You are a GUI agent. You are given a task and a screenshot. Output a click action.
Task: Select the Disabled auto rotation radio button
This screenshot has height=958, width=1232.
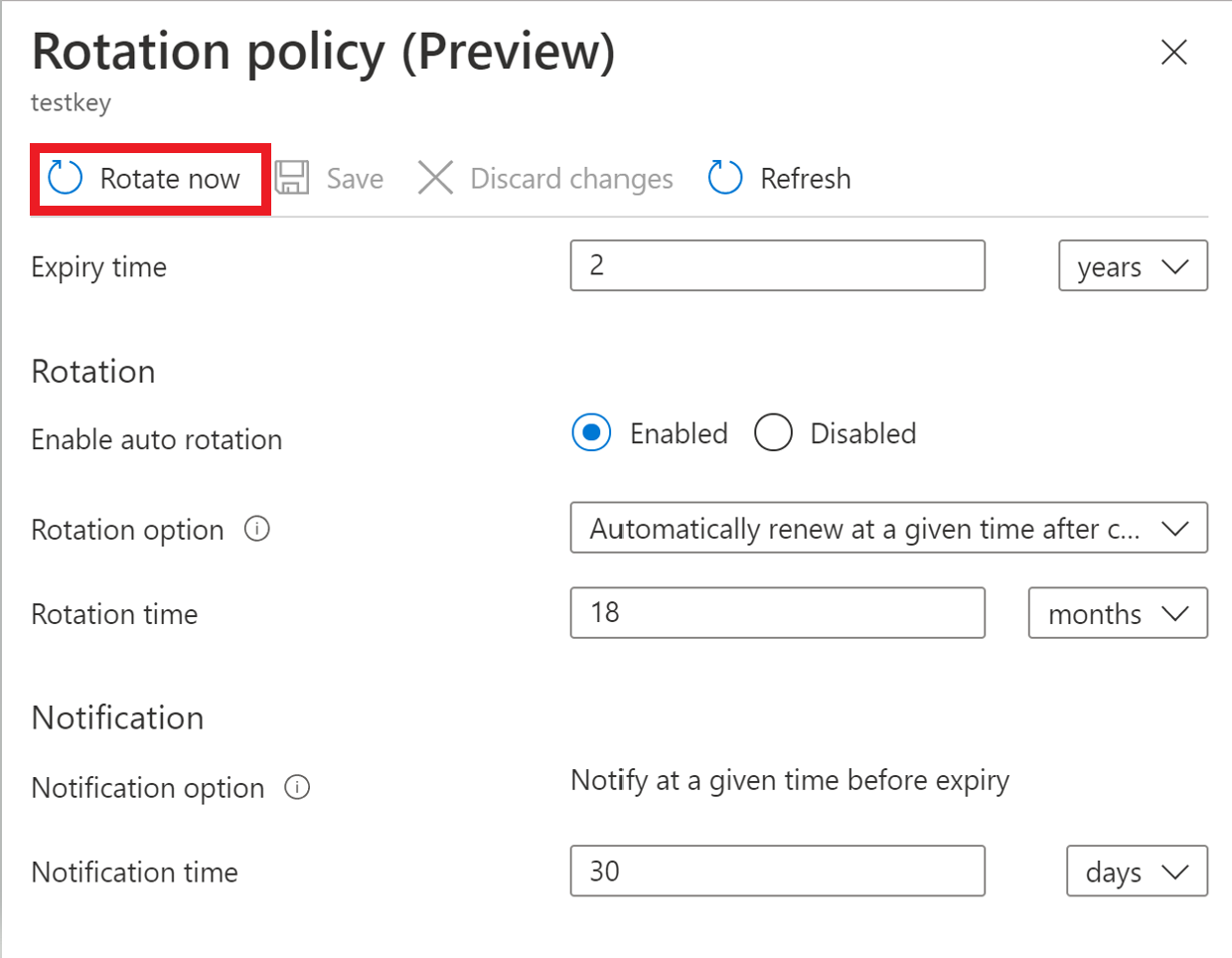(773, 433)
